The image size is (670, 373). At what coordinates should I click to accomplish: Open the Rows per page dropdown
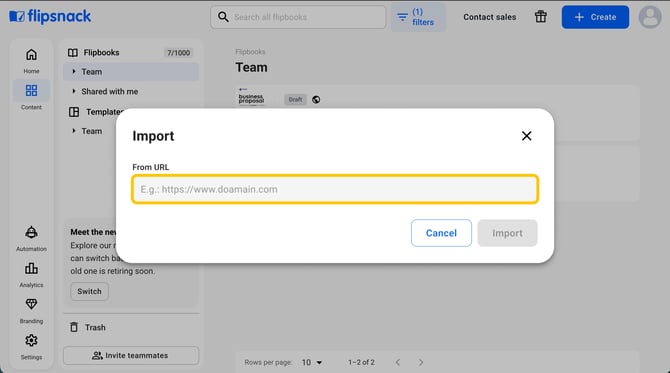pos(312,362)
